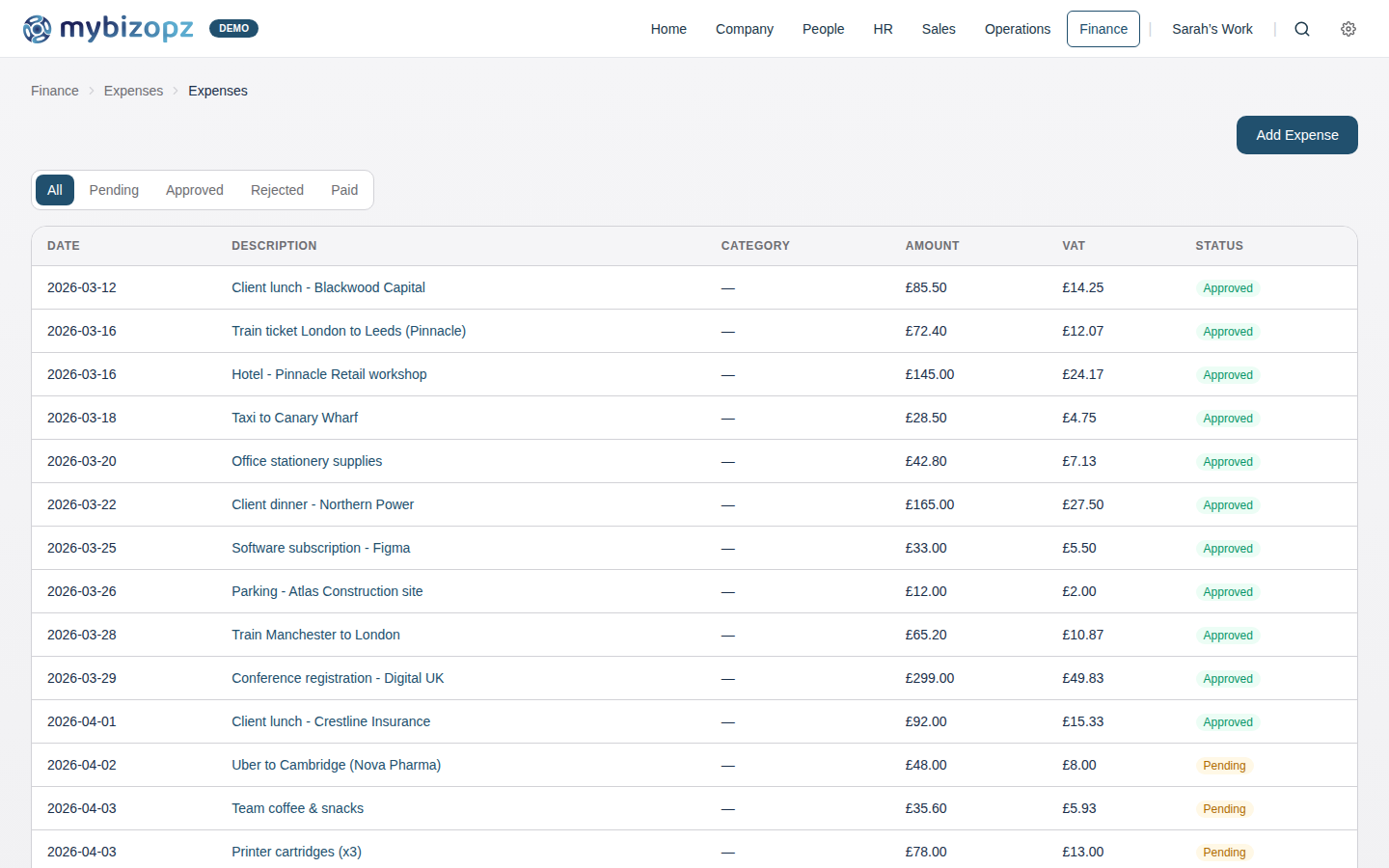This screenshot has width=1389, height=868.
Task: Switch to the Pending filter tab
Action: [114, 190]
